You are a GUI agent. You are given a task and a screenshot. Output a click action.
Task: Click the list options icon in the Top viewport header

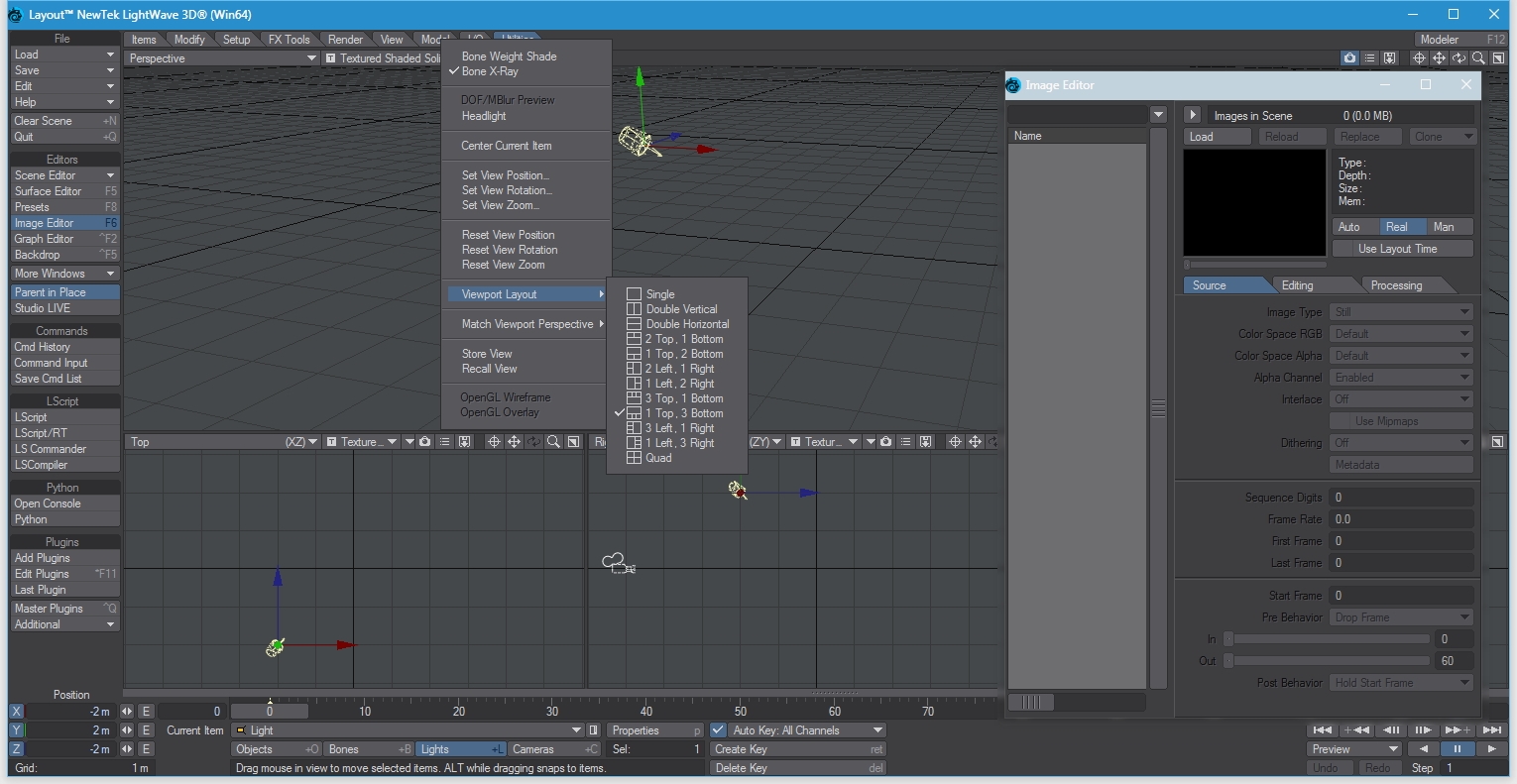coord(444,442)
